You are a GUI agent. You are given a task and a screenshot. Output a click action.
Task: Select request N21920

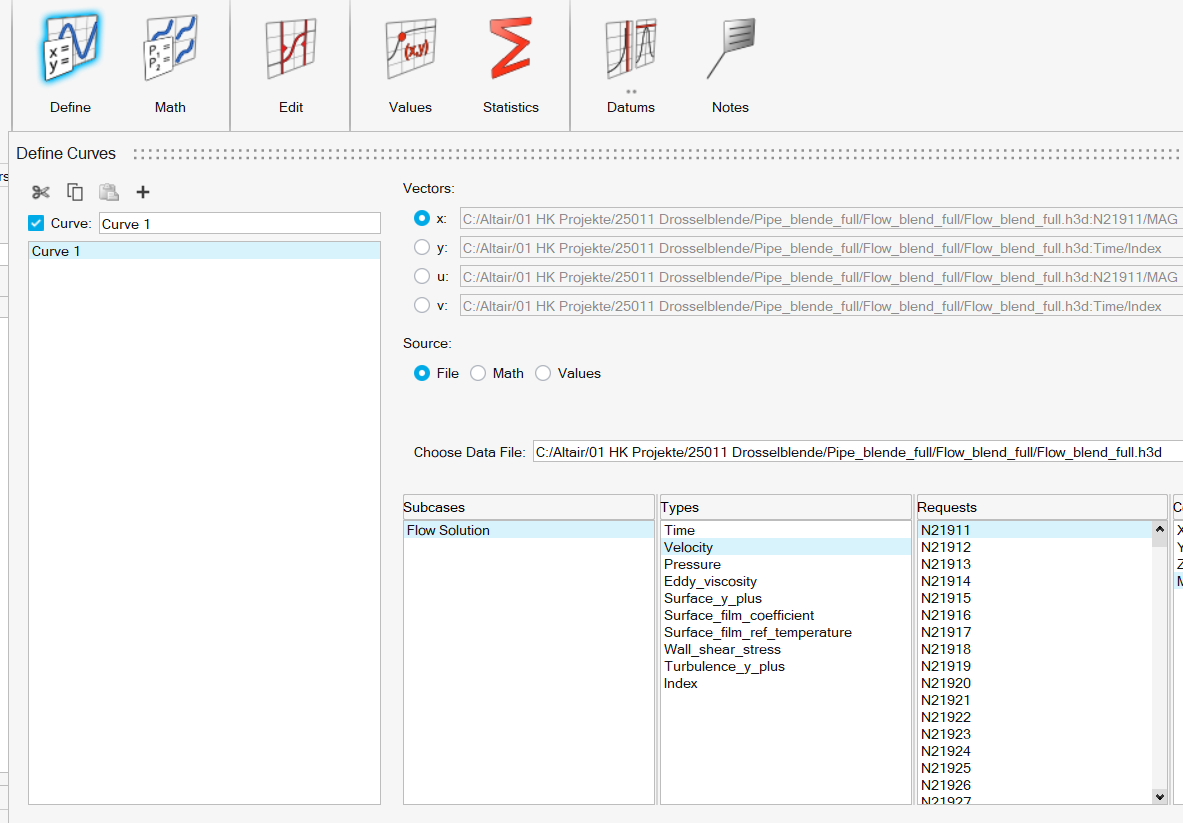pyautogui.click(x=1035, y=683)
